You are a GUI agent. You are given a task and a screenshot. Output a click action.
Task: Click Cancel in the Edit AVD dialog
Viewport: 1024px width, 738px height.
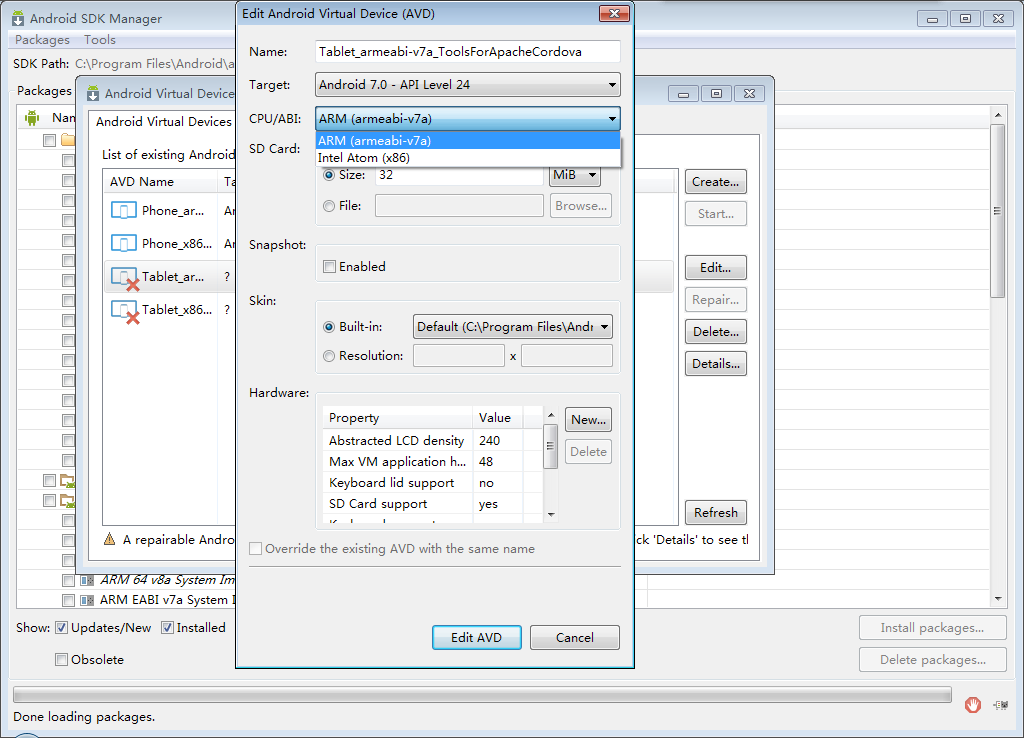[575, 637]
